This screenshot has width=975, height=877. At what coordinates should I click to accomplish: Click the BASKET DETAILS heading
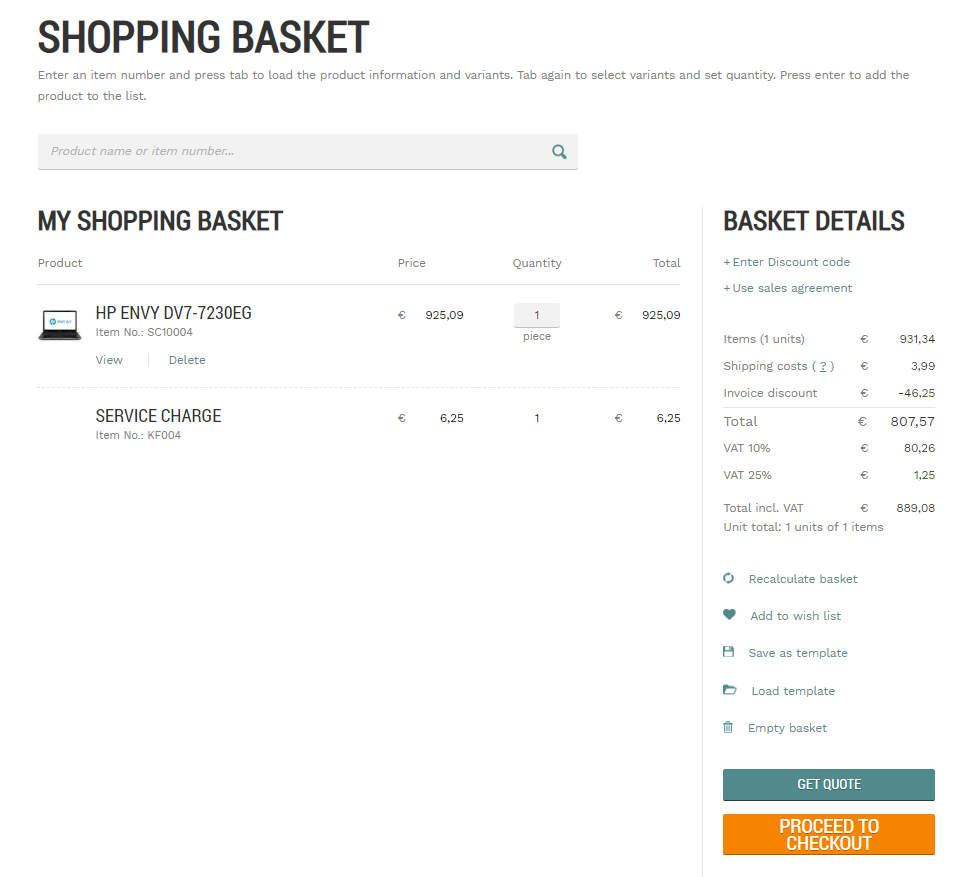(x=814, y=221)
